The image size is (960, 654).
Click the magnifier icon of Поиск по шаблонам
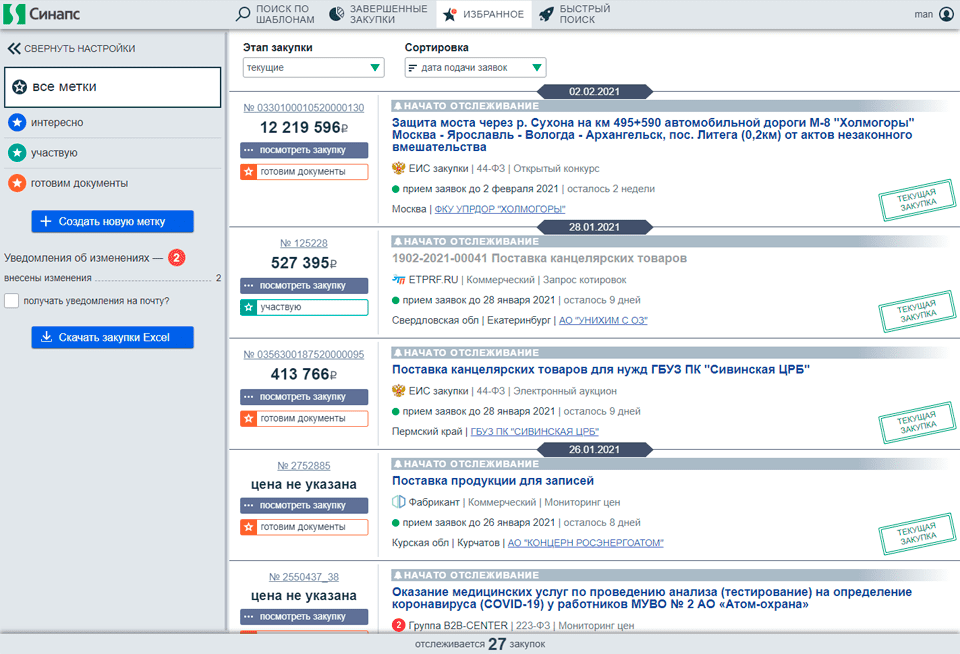(243, 13)
